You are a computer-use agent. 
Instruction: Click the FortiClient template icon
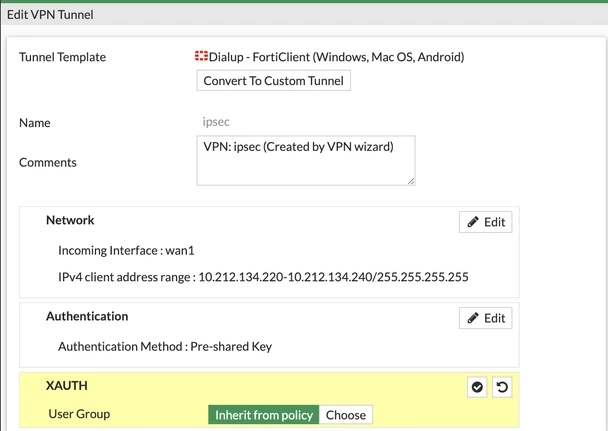click(201, 56)
